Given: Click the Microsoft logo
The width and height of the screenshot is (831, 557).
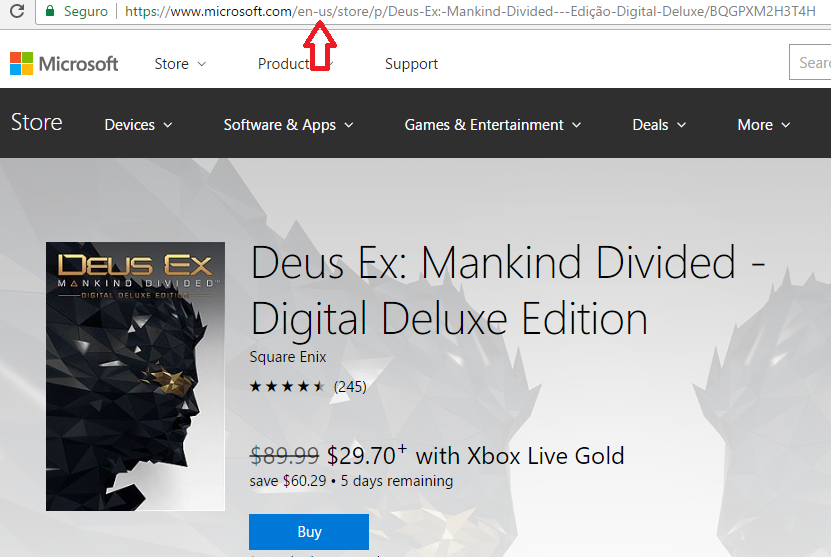Looking at the screenshot, I should [64, 64].
